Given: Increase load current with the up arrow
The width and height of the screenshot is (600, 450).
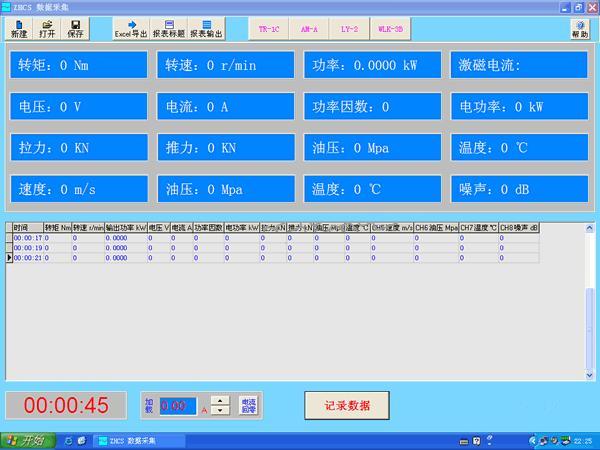Looking at the screenshot, I should click(x=221, y=400).
